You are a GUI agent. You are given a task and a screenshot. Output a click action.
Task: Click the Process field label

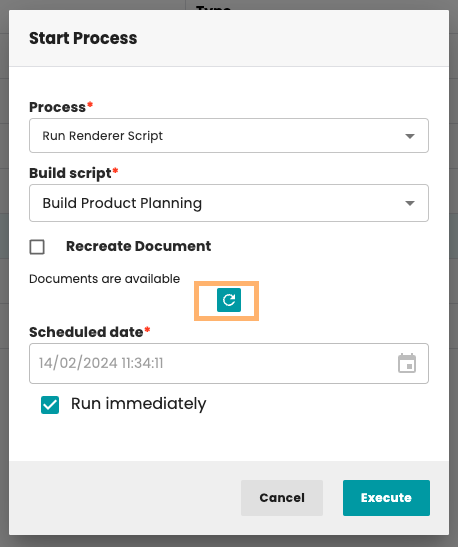click(61, 107)
